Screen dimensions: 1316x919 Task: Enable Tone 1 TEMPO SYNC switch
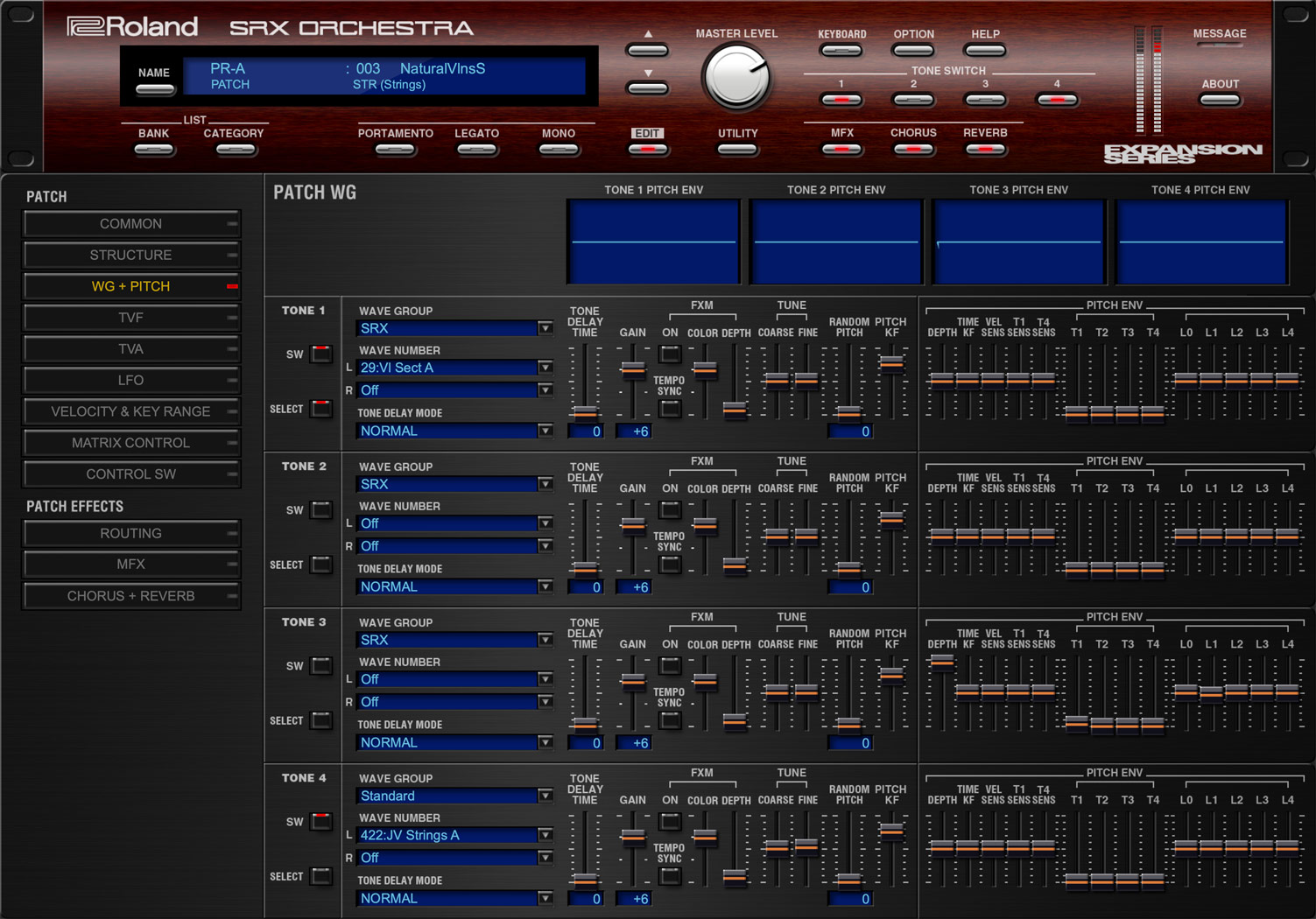coord(670,409)
